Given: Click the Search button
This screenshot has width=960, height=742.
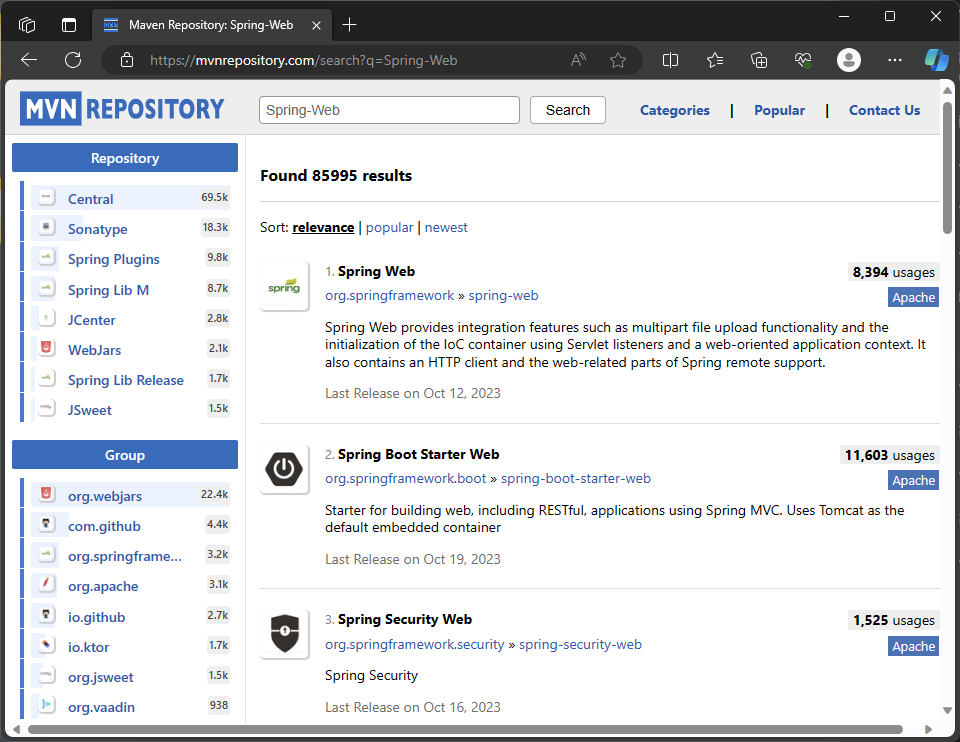Looking at the screenshot, I should tap(568, 110).
